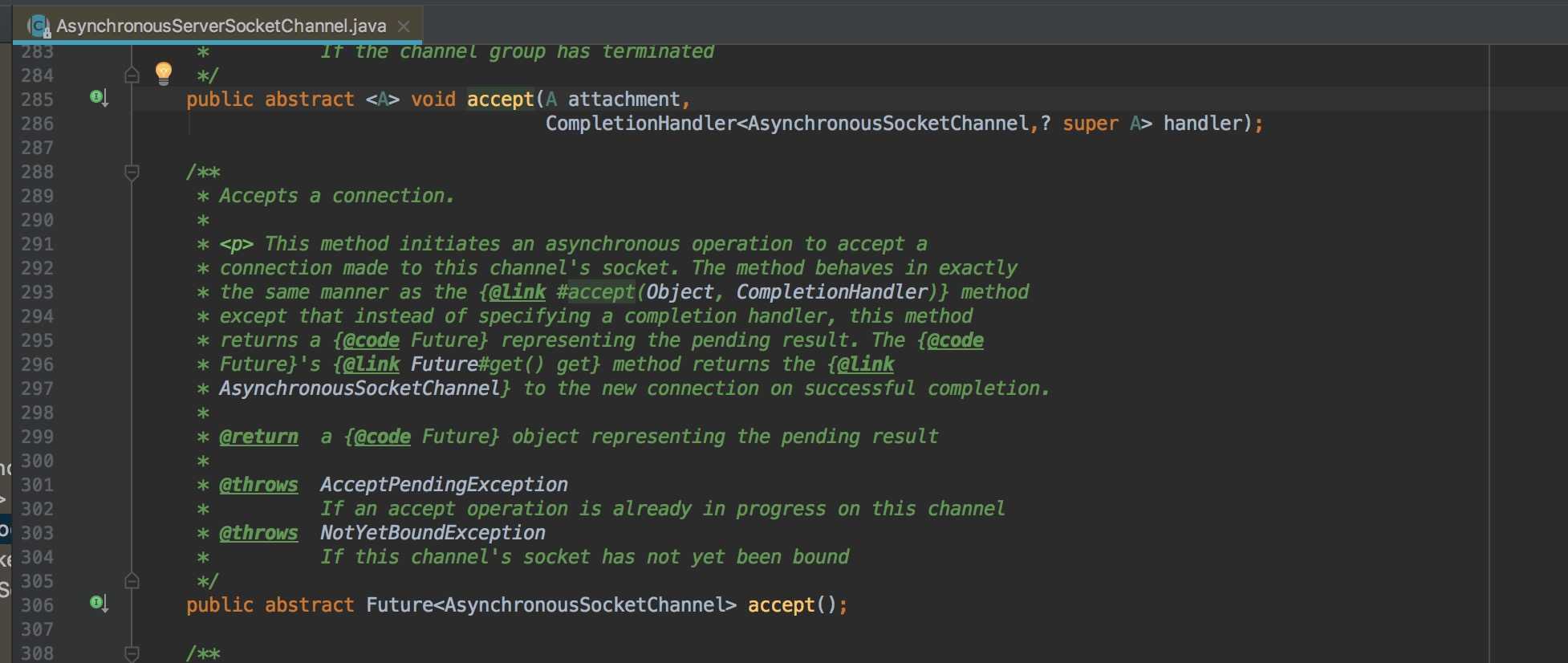The height and width of the screenshot is (663, 1568).
Task: Collapse the Javadoc fold starting at line 288
Action: tap(132, 172)
